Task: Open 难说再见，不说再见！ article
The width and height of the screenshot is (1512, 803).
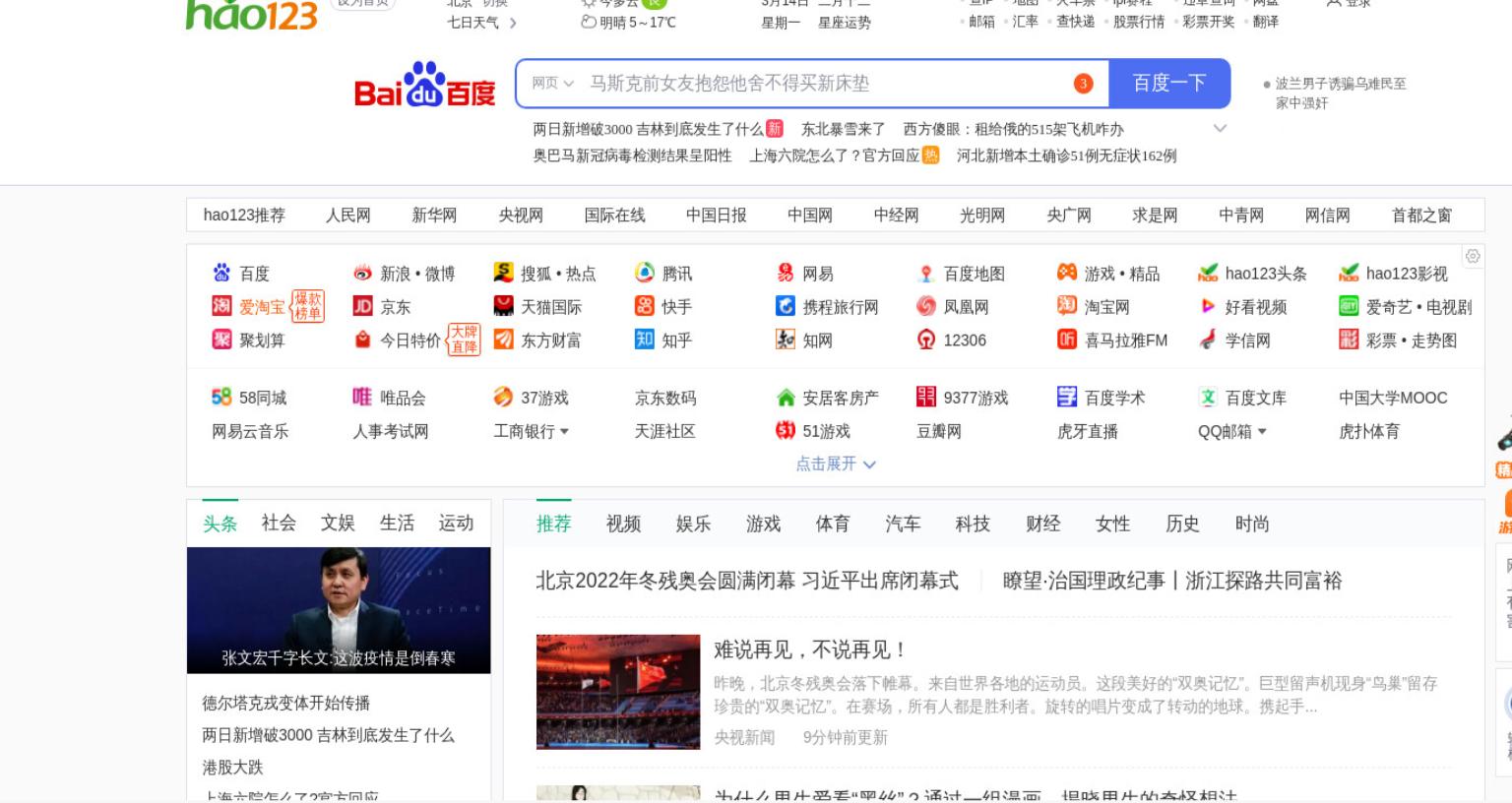Action: pyautogui.click(x=809, y=649)
